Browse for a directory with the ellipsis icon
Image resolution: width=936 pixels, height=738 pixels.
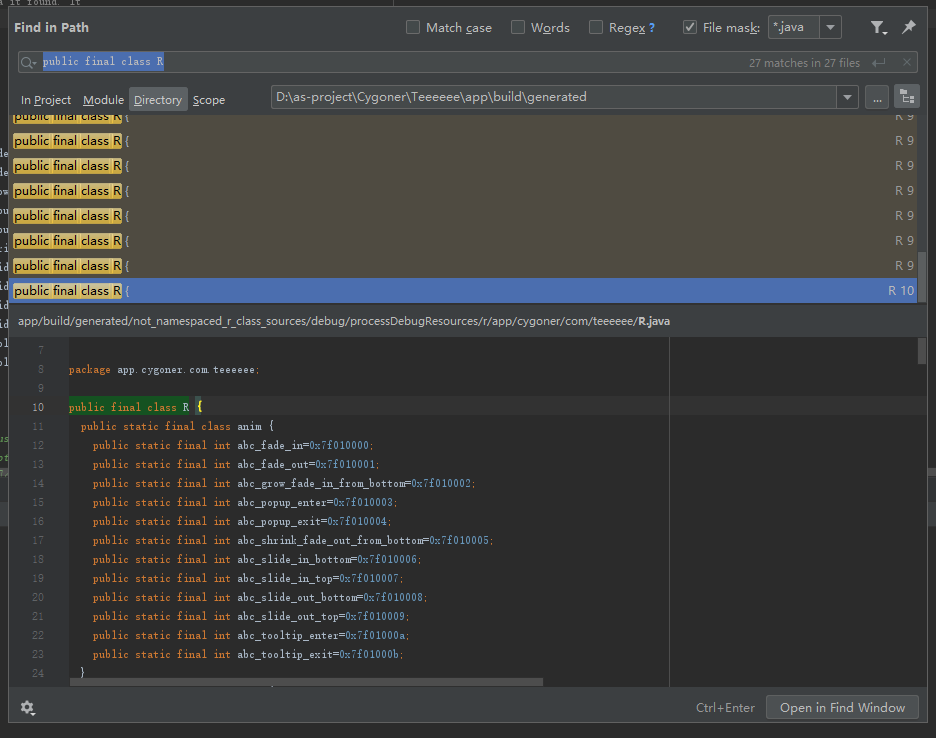[875, 96]
